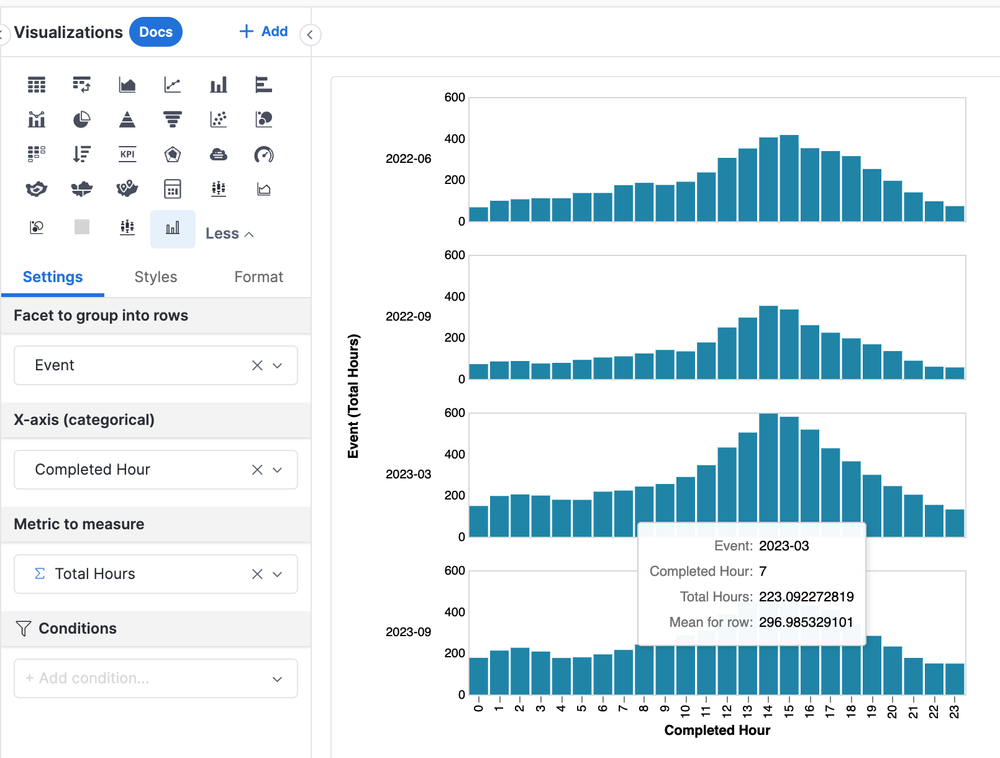Choose the radar chart visualization
The image size is (1000, 758).
click(x=172, y=154)
